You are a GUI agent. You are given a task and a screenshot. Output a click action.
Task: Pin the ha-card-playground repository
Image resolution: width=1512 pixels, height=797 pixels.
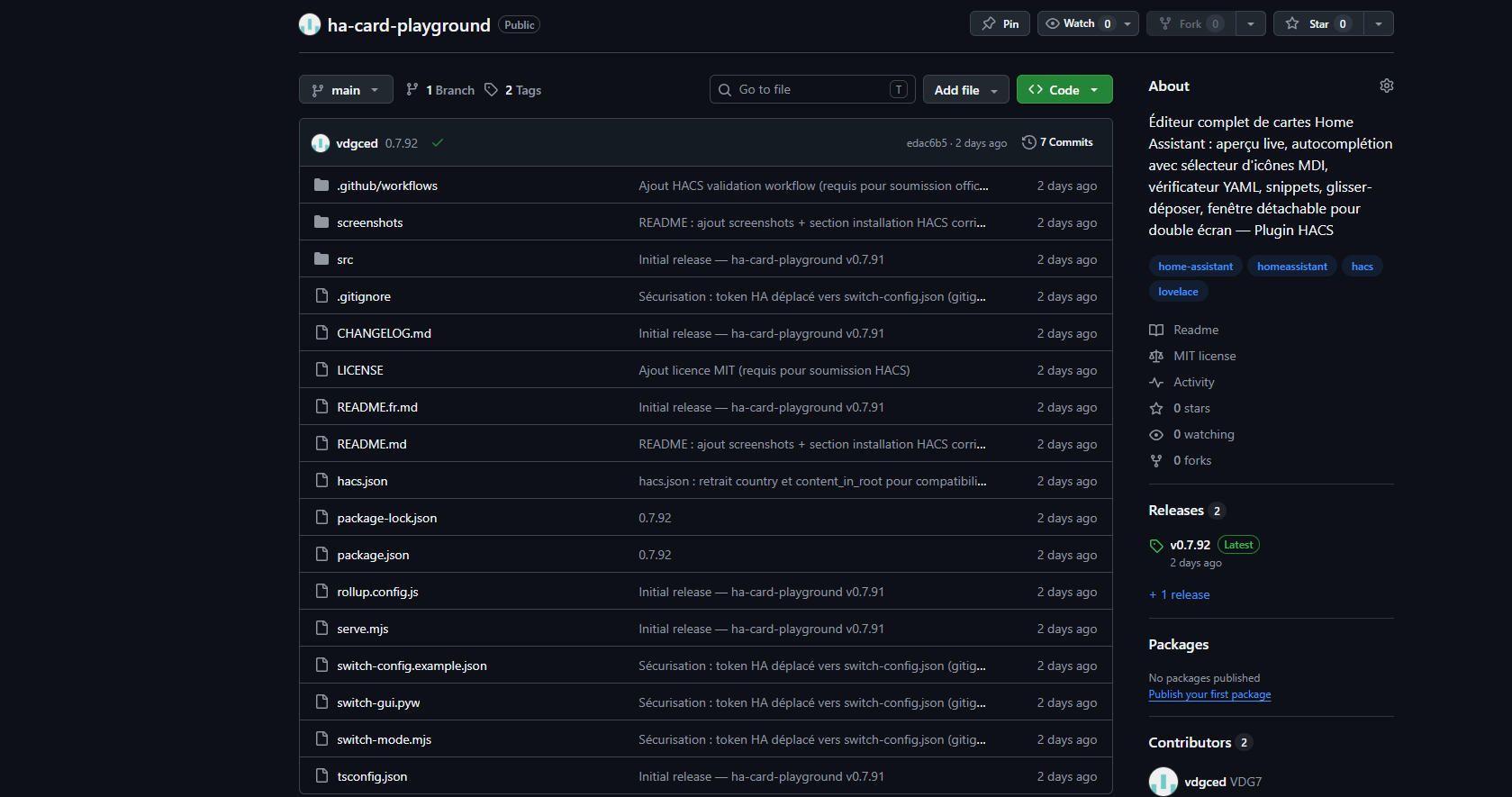point(1000,23)
